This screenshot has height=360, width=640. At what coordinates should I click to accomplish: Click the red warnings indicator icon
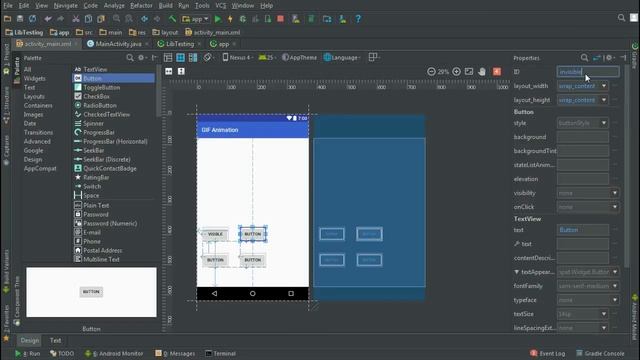497,71
